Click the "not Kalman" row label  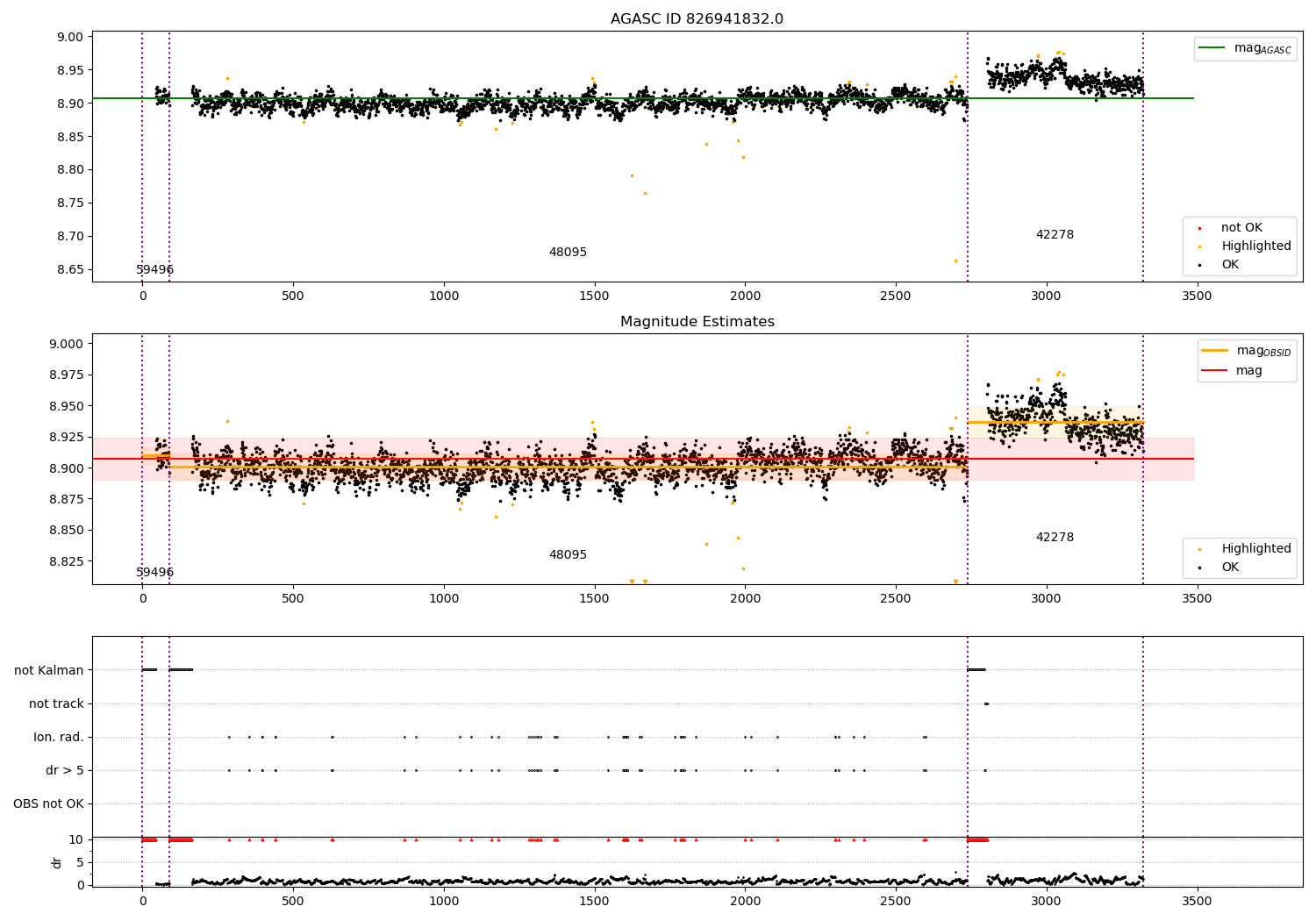pyautogui.click(x=49, y=671)
